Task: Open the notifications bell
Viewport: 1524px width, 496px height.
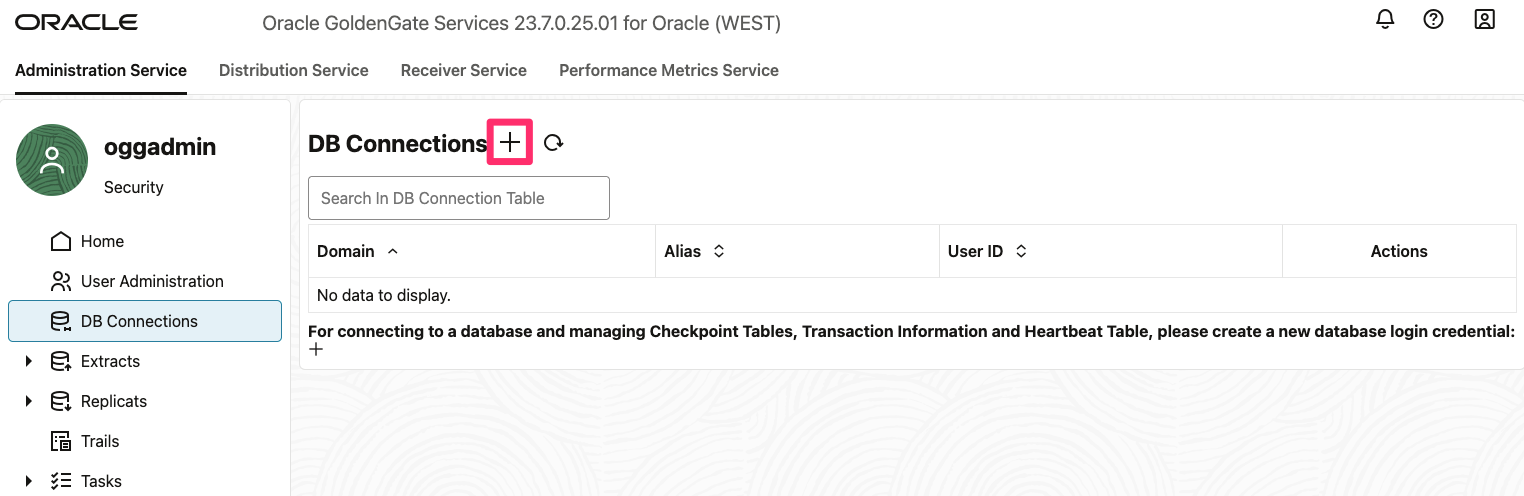Action: [1385, 20]
